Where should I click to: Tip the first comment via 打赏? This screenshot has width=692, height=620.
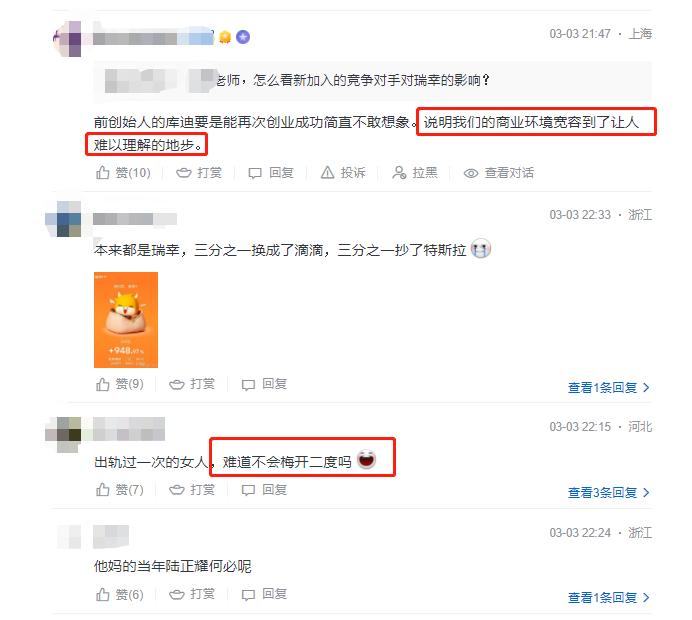coord(199,173)
